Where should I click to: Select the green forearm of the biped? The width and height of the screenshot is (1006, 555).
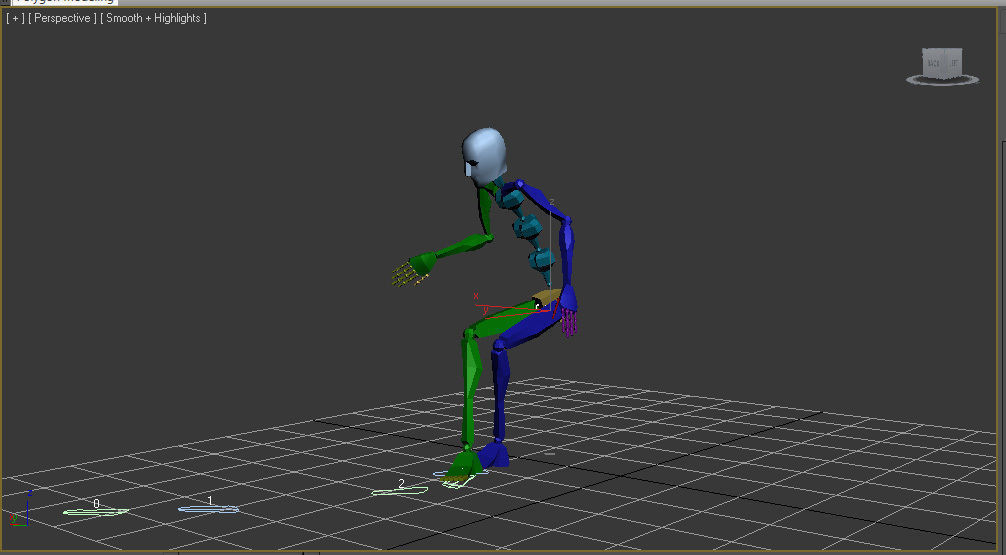(x=463, y=247)
